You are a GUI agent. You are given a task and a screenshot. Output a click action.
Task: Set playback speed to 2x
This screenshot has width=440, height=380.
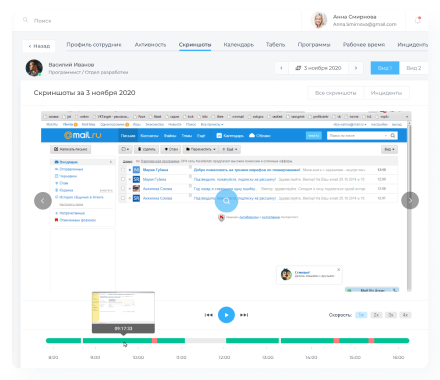point(376,315)
